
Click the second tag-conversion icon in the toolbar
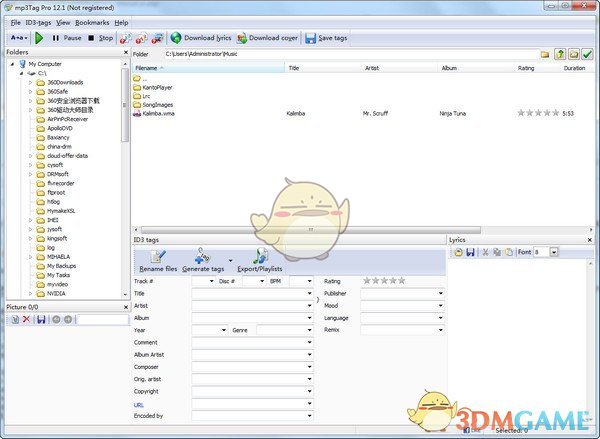pyautogui.click(x=141, y=38)
